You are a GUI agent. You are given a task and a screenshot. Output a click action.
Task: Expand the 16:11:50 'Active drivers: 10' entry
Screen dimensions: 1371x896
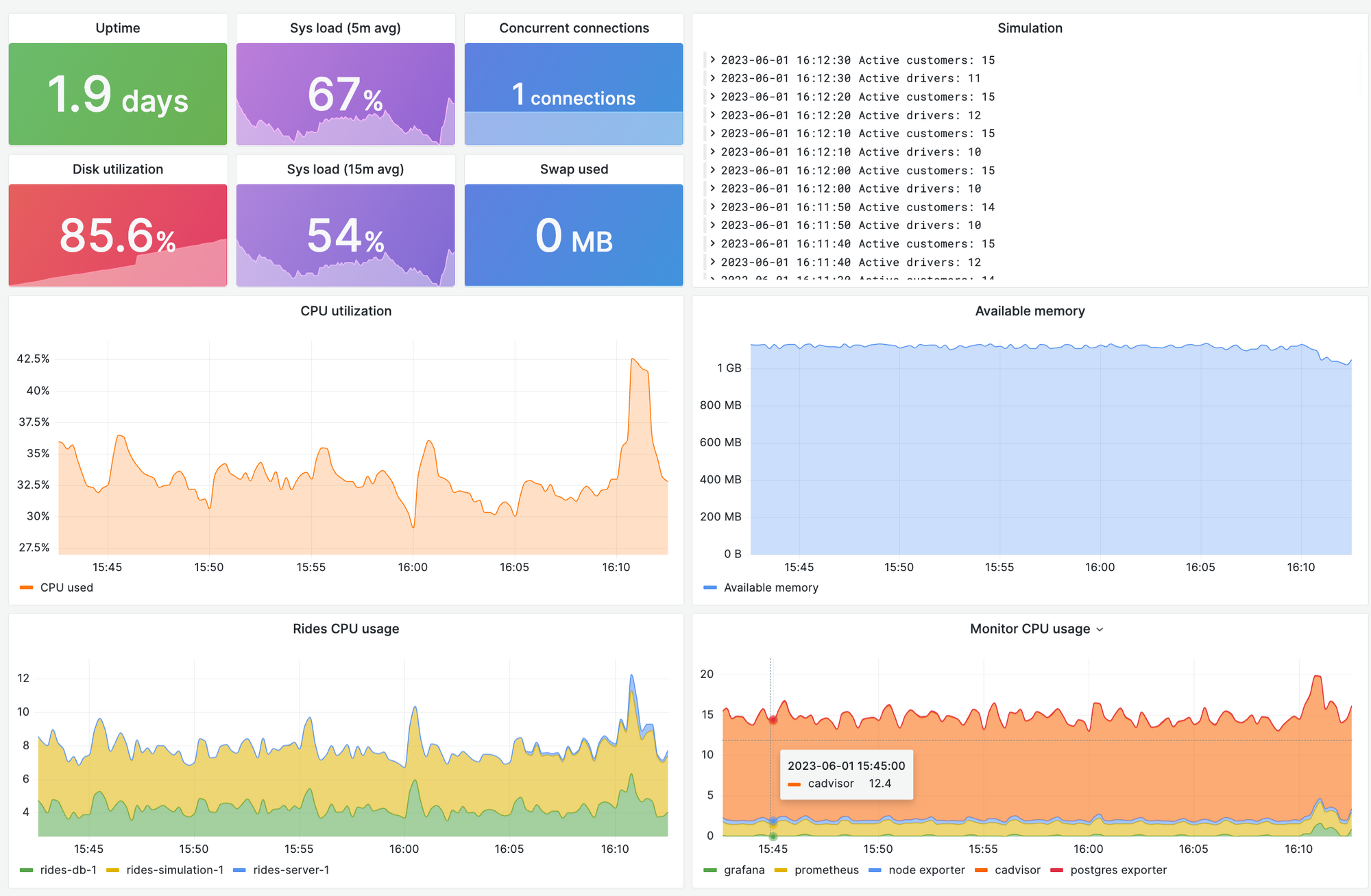pos(713,225)
